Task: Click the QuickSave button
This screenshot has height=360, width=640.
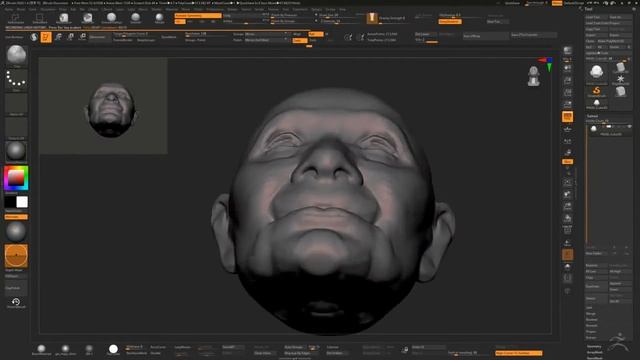Action: (512, 3)
